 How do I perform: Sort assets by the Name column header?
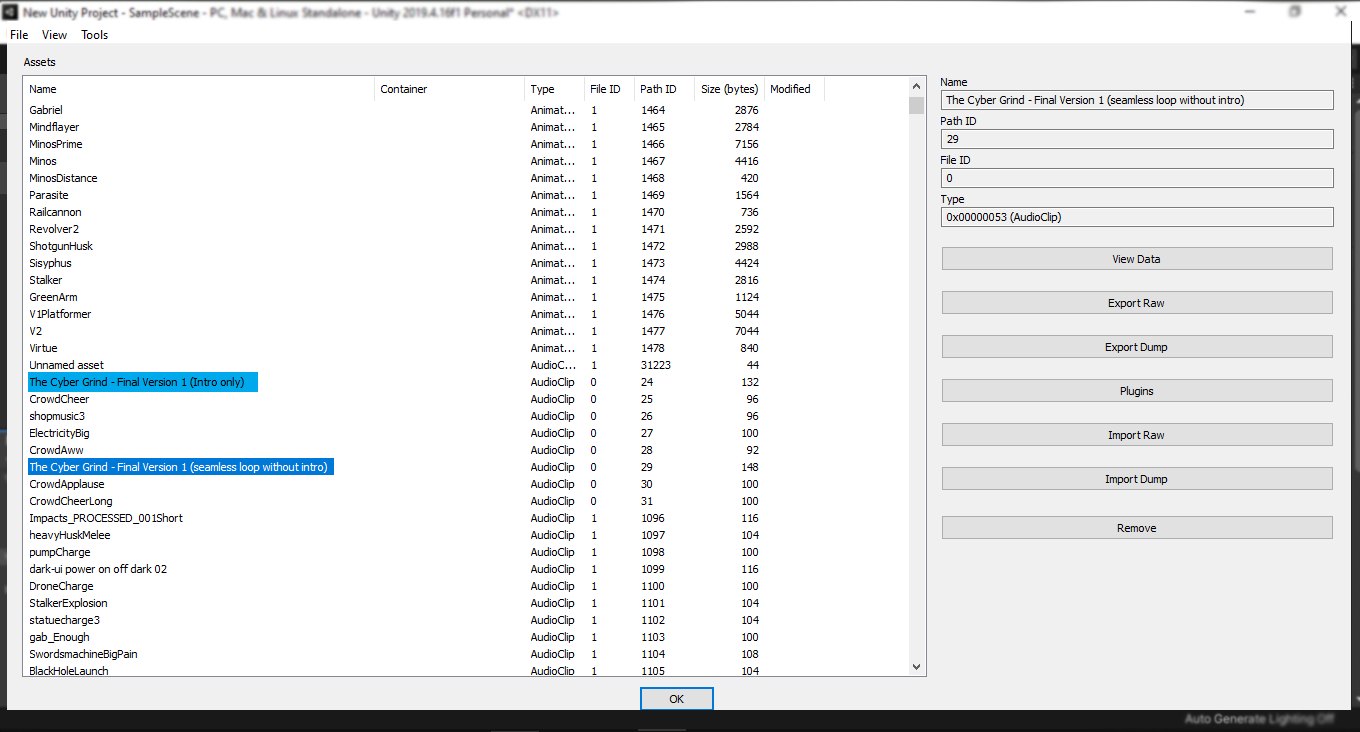(x=199, y=89)
